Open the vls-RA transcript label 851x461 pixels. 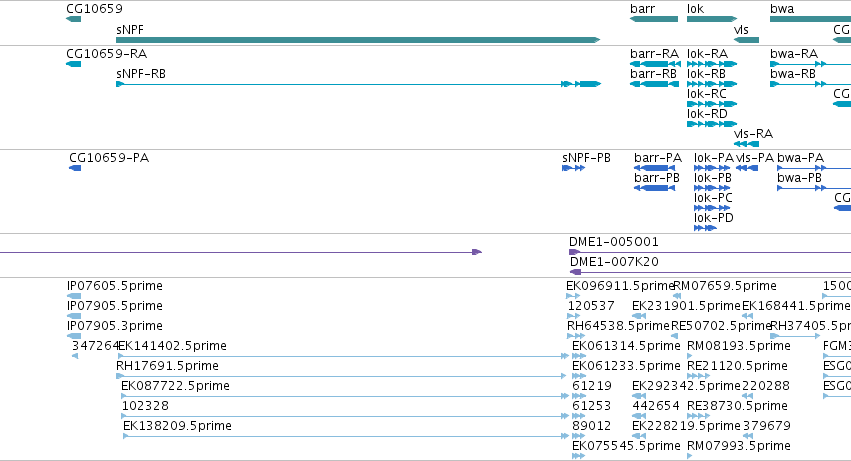753,134
